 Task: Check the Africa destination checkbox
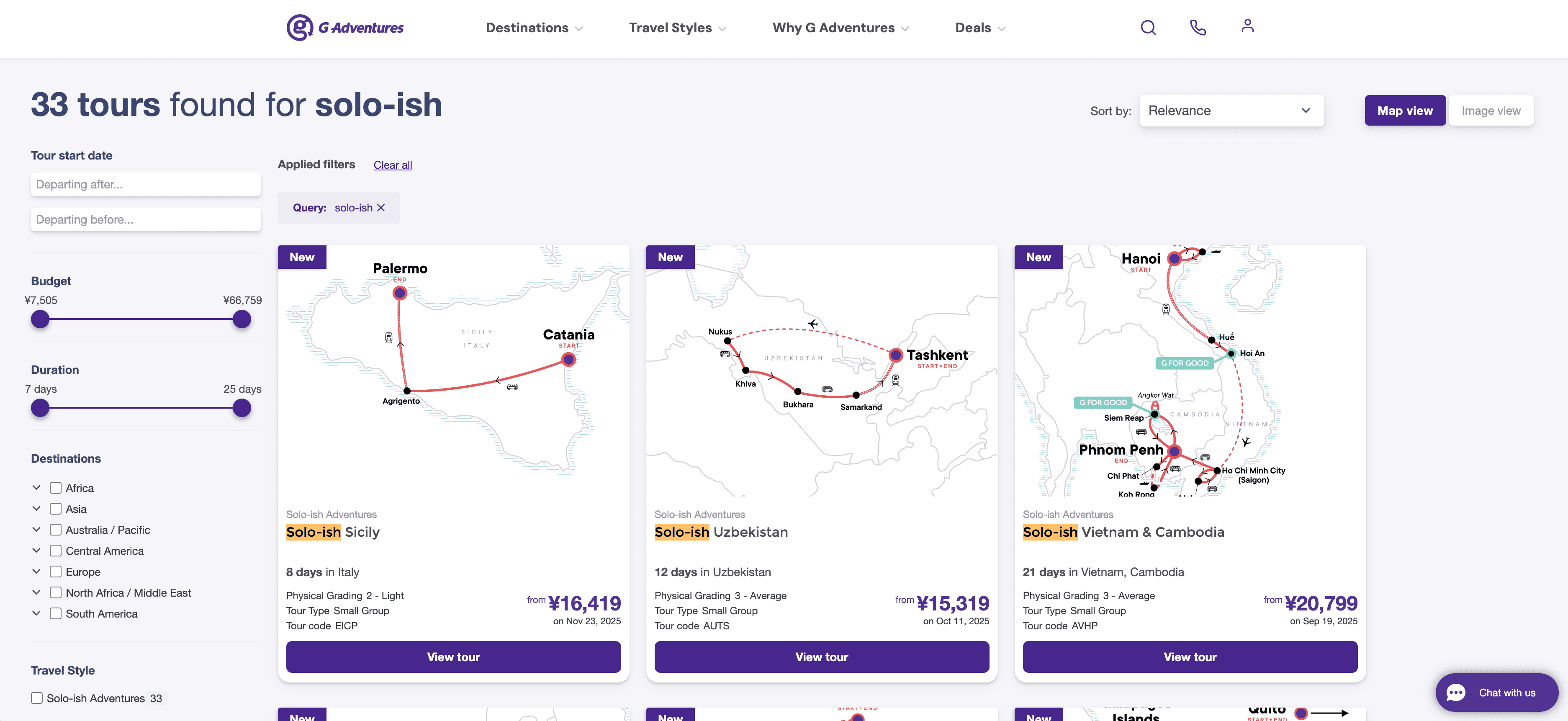pos(55,488)
